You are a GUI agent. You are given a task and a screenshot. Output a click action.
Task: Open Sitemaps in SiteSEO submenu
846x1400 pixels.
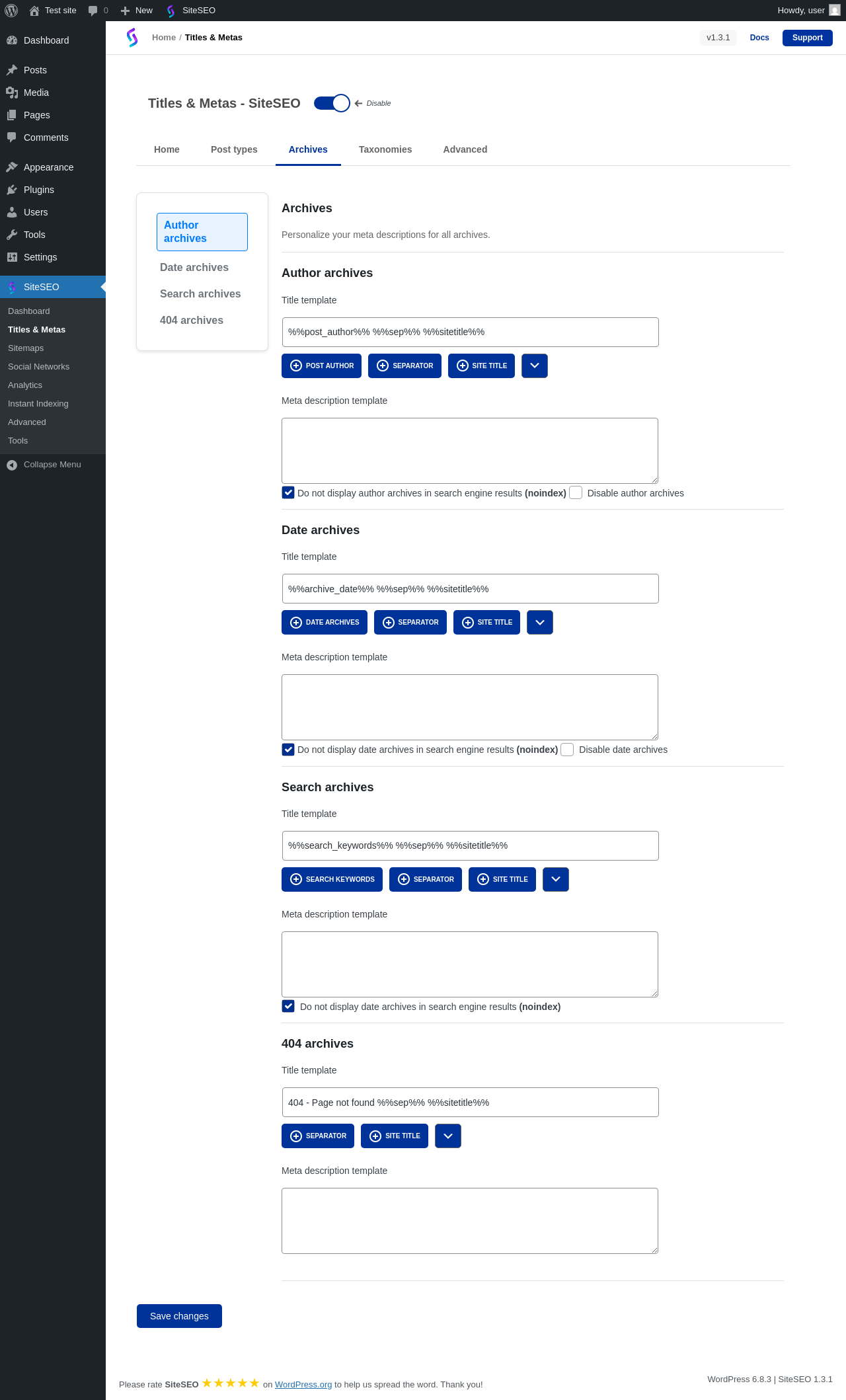coord(26,348)
